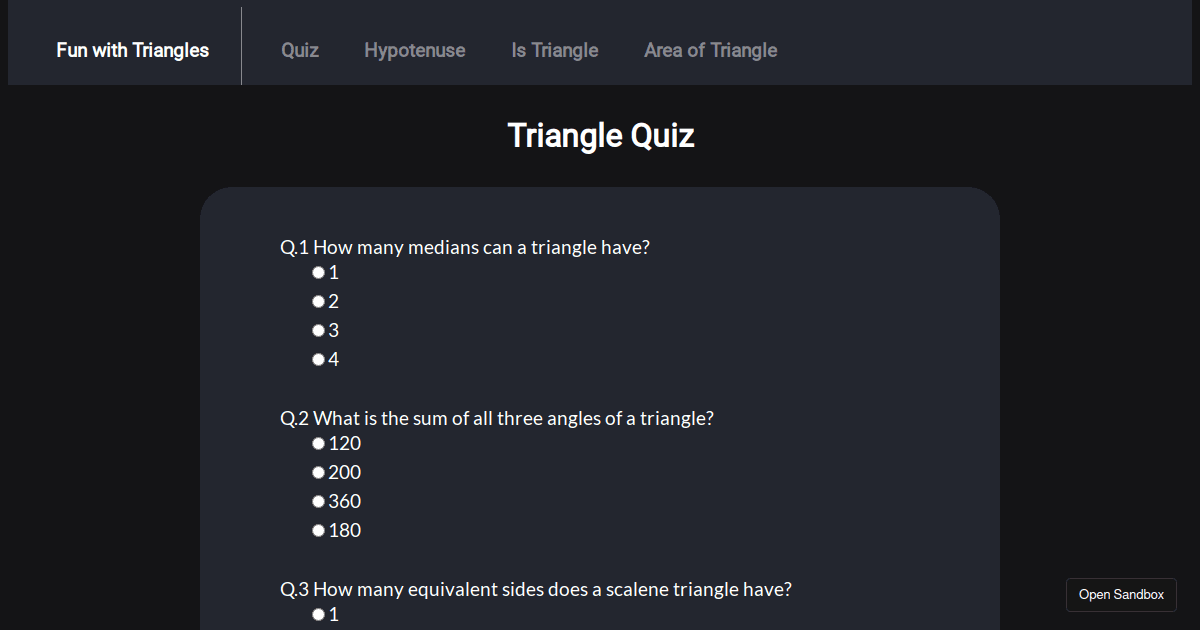Click the Triangle Quiz heading
This screenshot has width=1200, height=630.
point(600,135)
